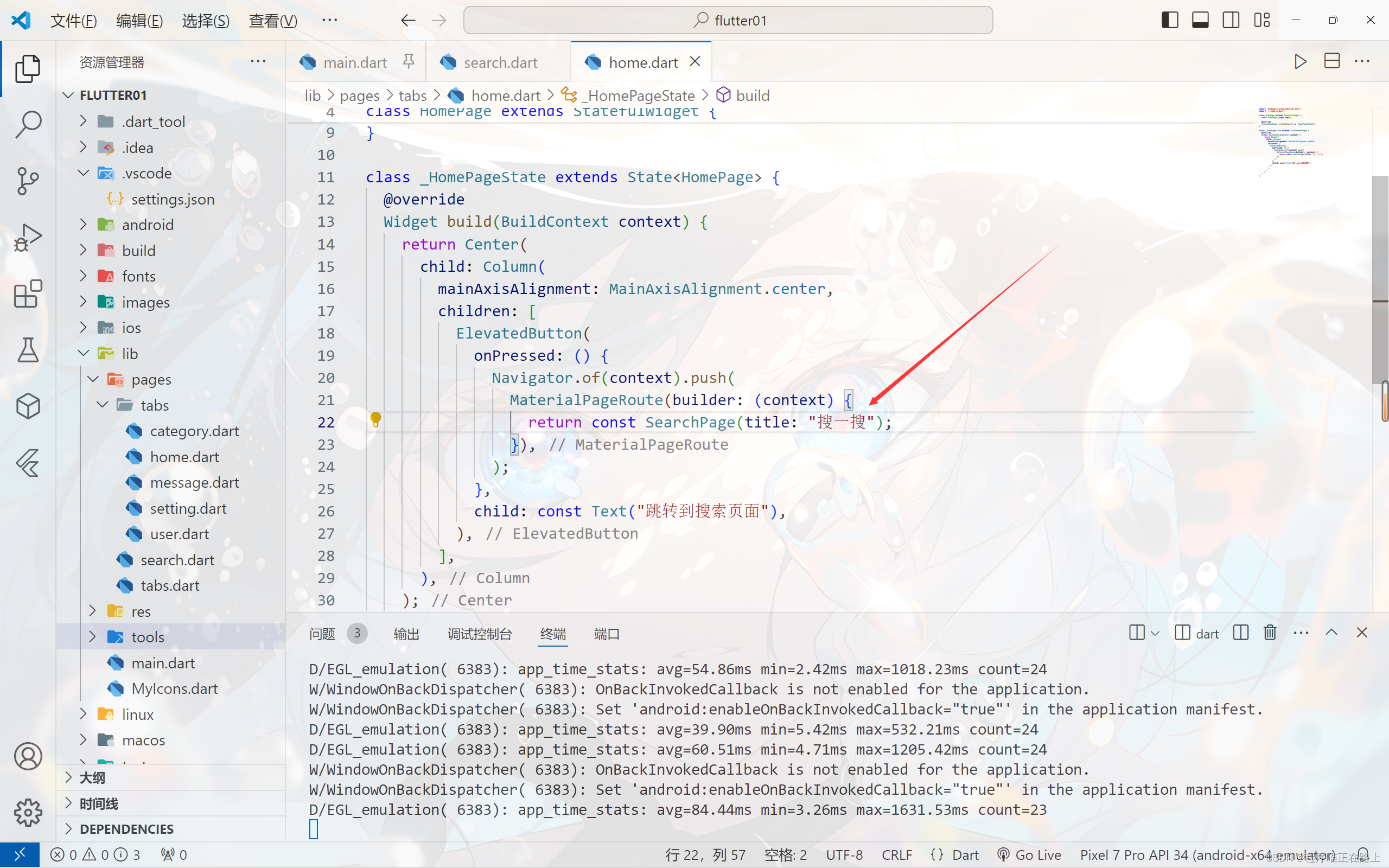Expand the DEPENDENCIES section
Image resolution: width=1389 pixels, height=868 pixels.
pyautogui.click(x=126, y=828)
